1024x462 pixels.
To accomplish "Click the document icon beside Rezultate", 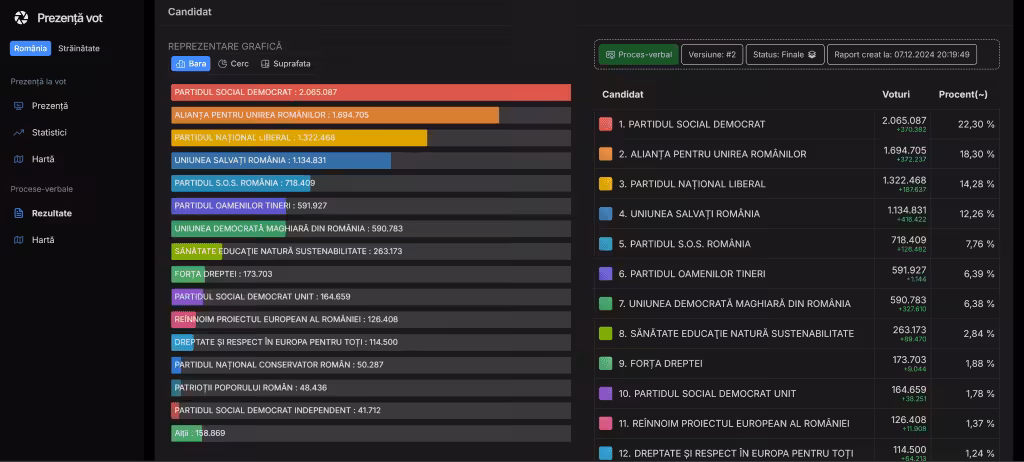I will (19, 213).
